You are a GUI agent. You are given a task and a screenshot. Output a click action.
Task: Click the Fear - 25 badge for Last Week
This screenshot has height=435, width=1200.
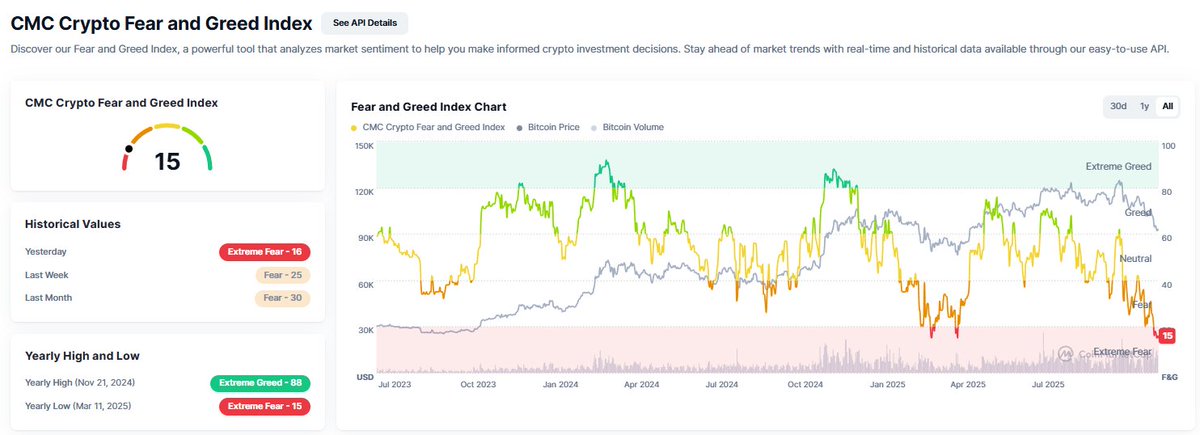[283, 275]
